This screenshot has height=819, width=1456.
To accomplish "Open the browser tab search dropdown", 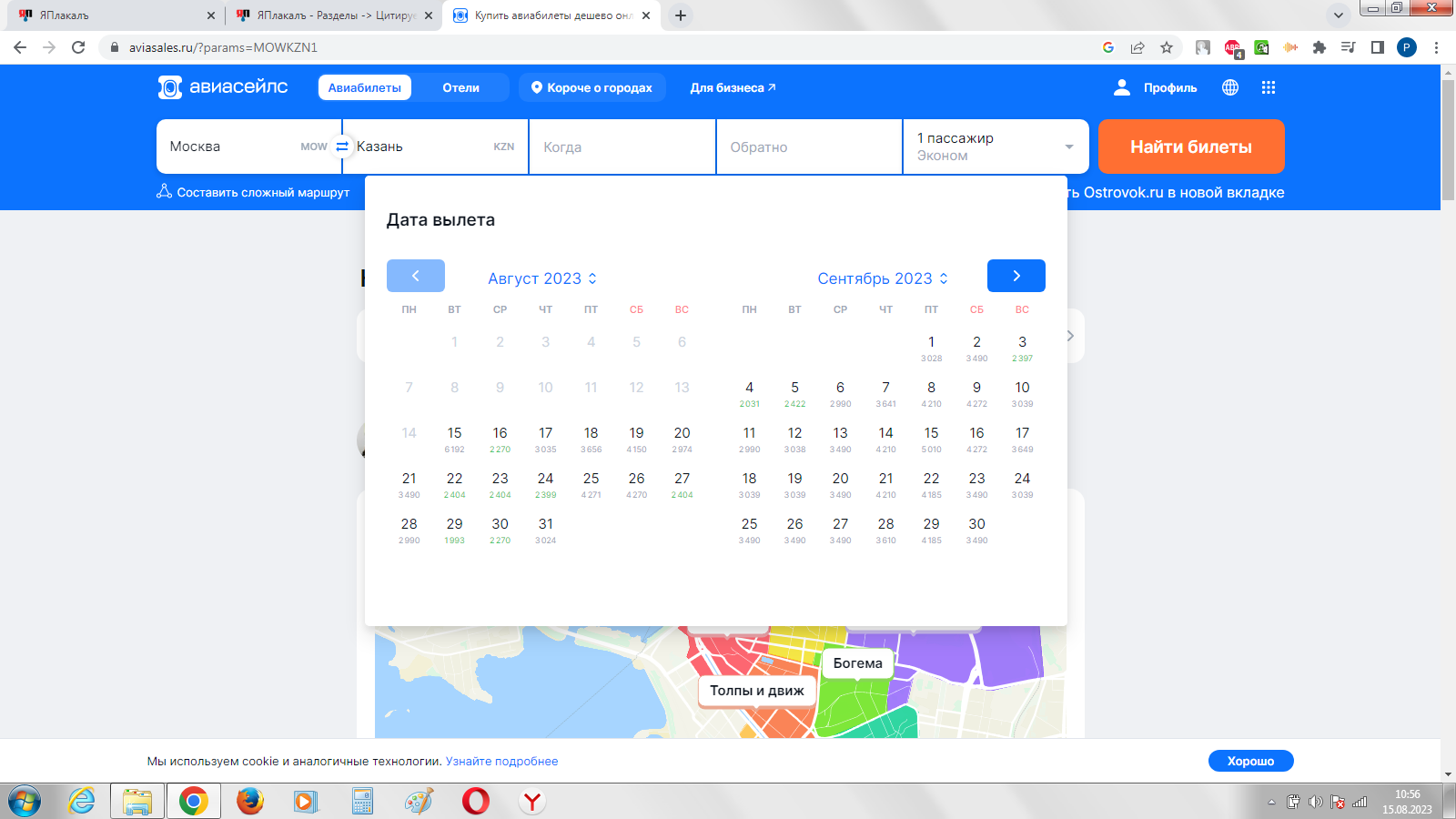I will [x=1338, y=15].
